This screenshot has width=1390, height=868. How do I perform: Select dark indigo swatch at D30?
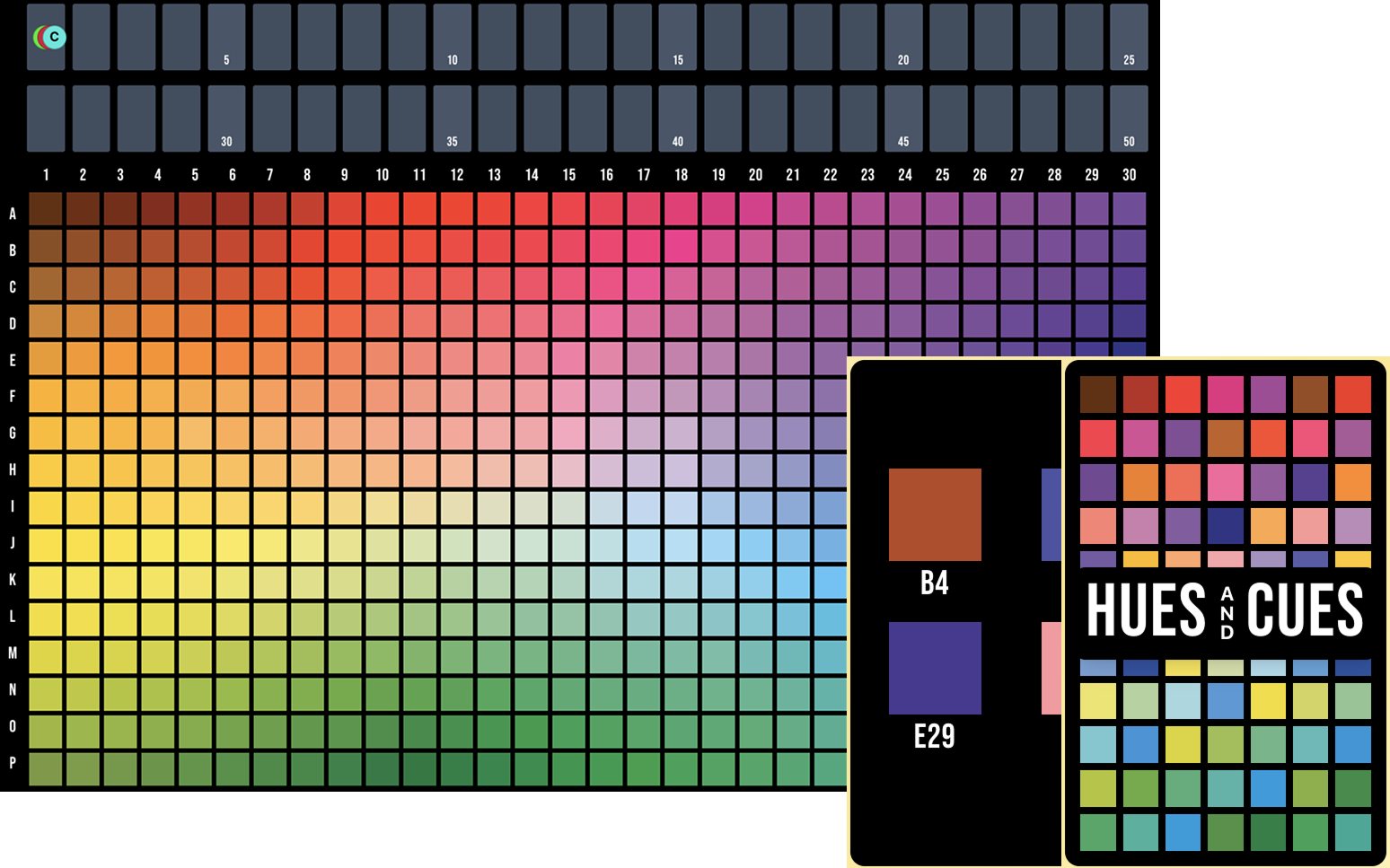click(1129, 320)
